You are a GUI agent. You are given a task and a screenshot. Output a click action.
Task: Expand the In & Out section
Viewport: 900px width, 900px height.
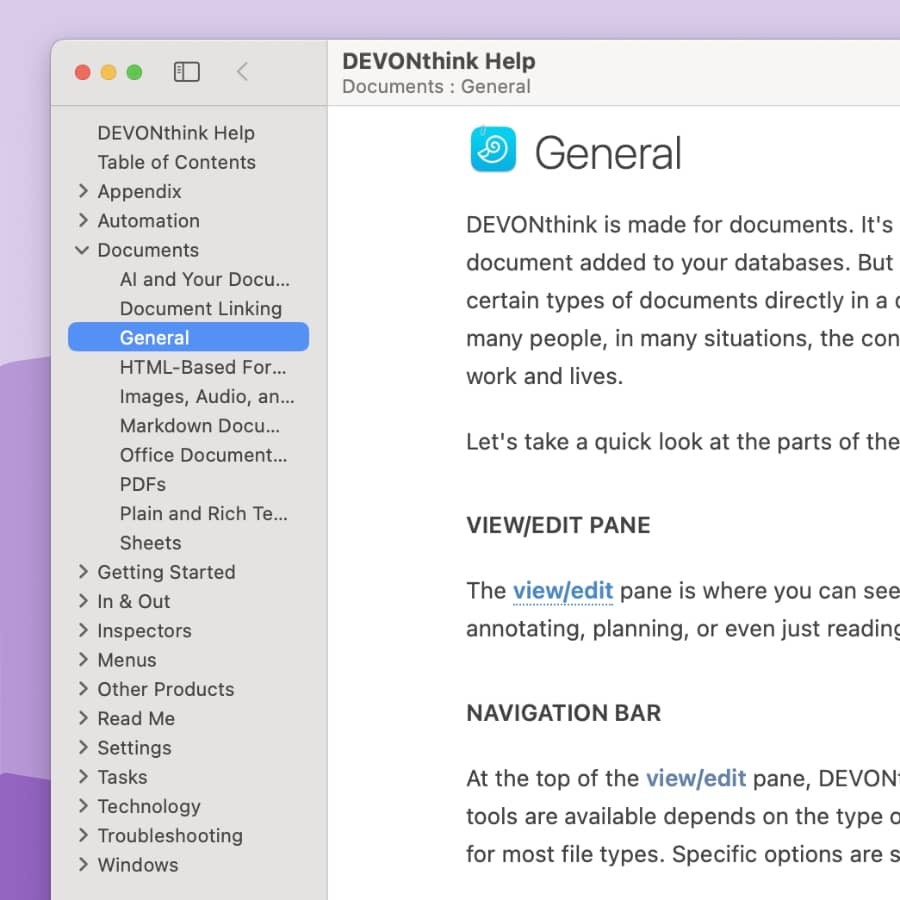tap(83, 601)
